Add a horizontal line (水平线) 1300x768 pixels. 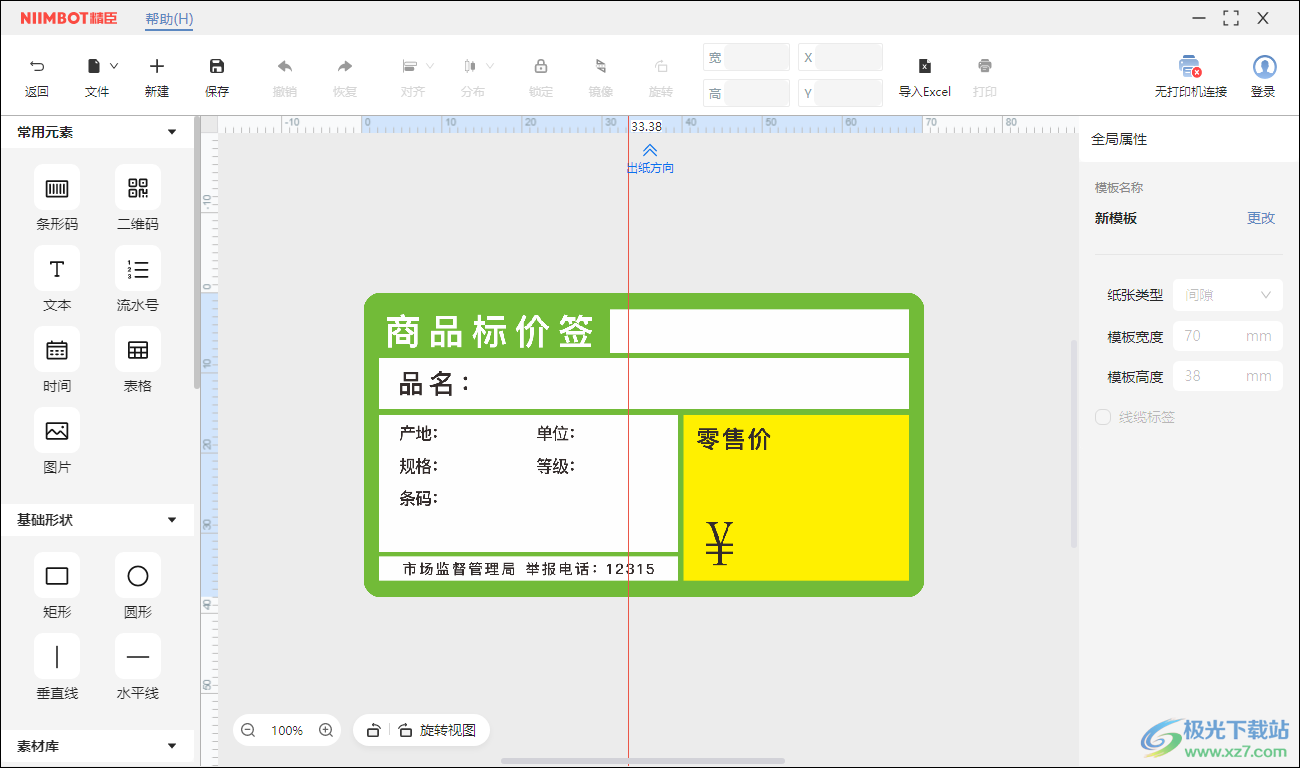[138, 657]
